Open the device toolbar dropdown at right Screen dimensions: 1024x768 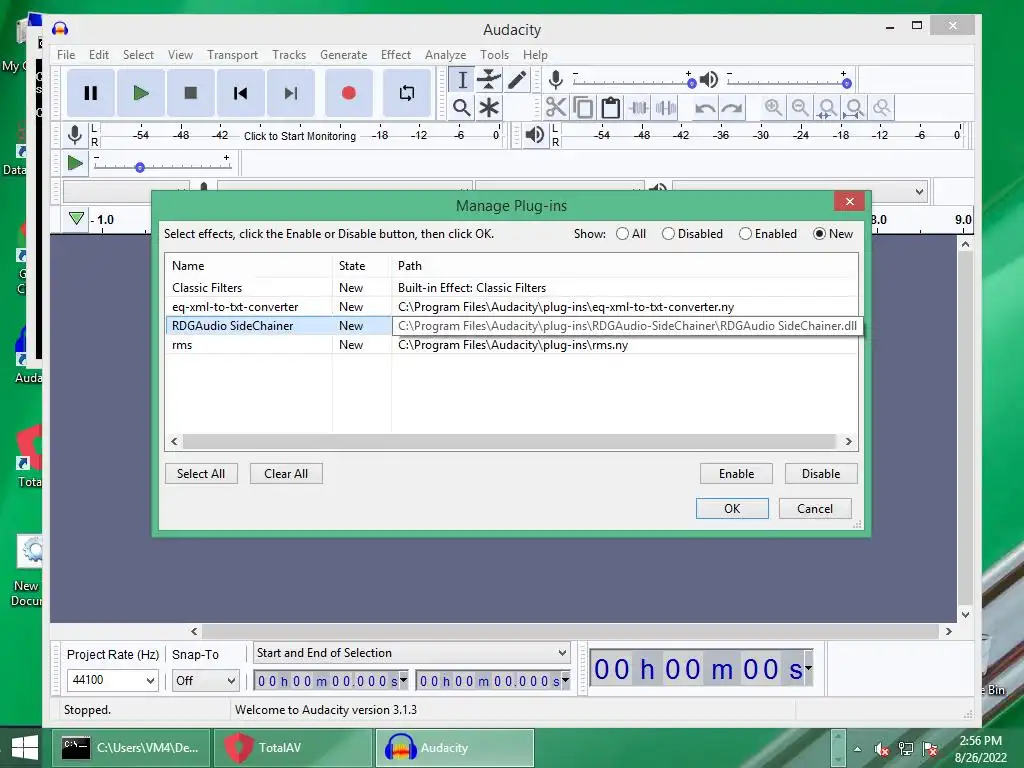pos(920,192)
